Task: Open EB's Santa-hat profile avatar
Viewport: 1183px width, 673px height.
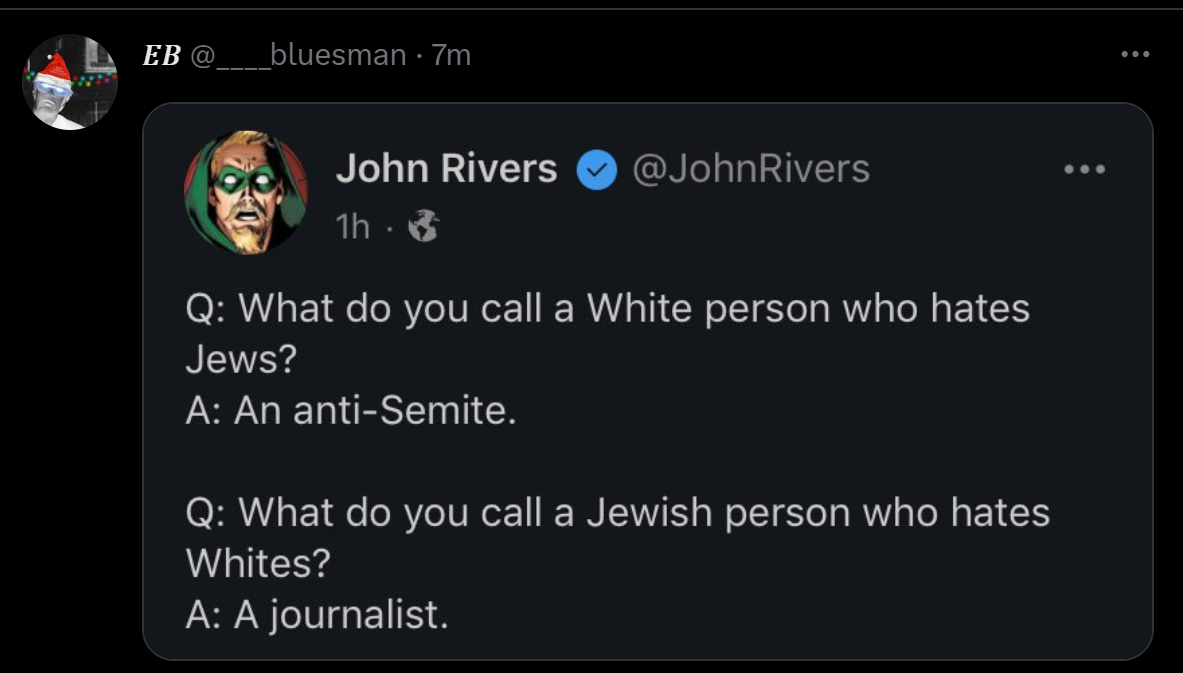Action: click(70, 82)
